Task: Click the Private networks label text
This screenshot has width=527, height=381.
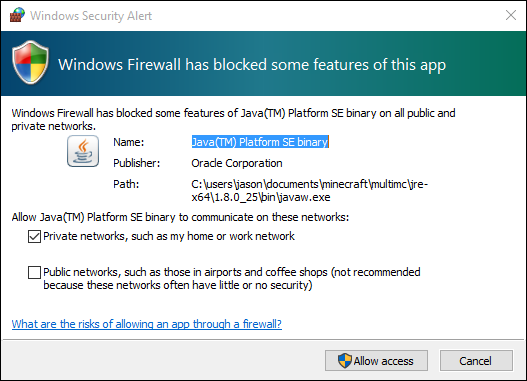Action: coord(169,236)
